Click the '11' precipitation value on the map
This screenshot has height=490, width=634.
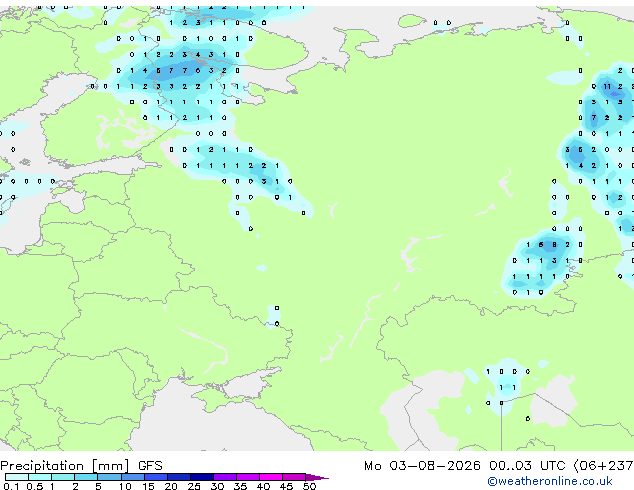click(x=607, y=87)
